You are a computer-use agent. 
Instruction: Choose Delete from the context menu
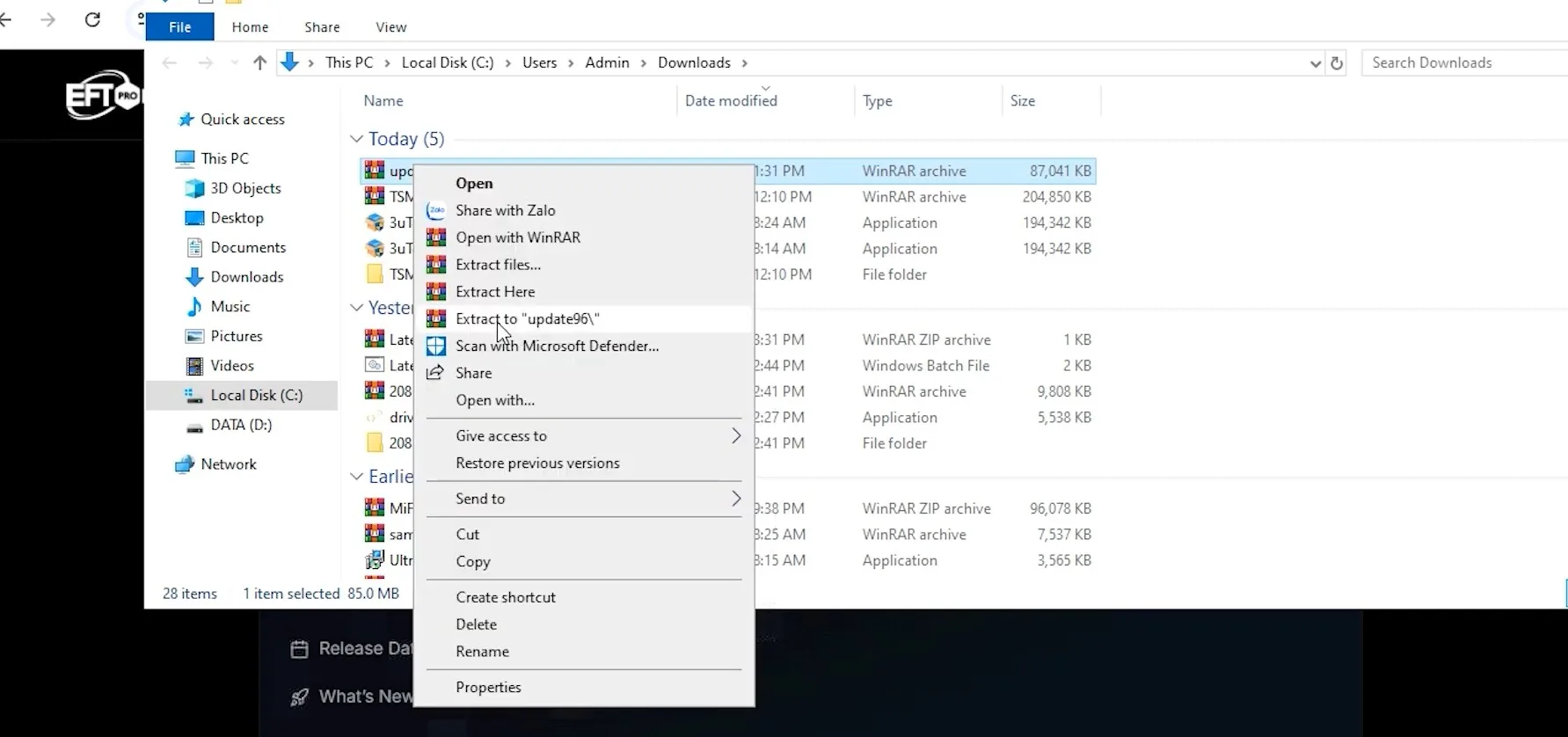584,624
